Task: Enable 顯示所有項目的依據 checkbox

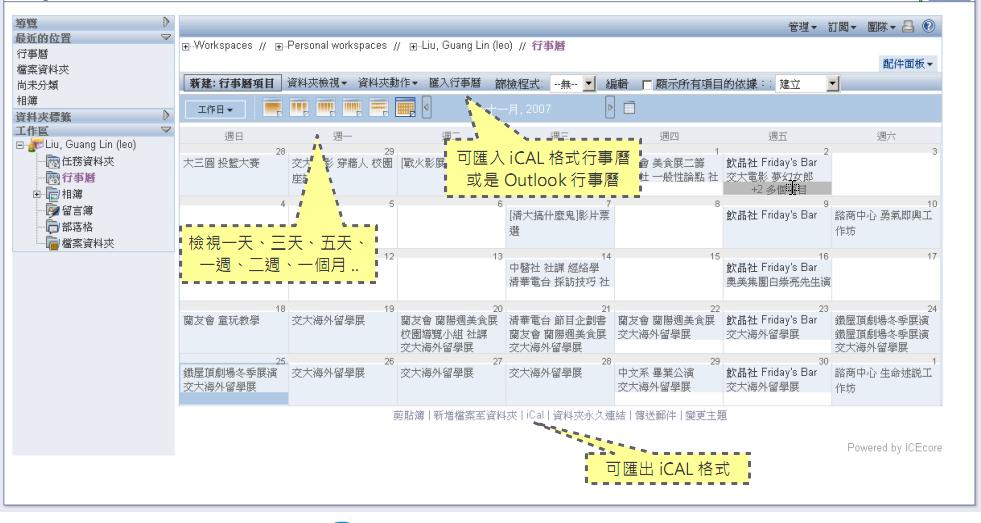Action: 647,84
